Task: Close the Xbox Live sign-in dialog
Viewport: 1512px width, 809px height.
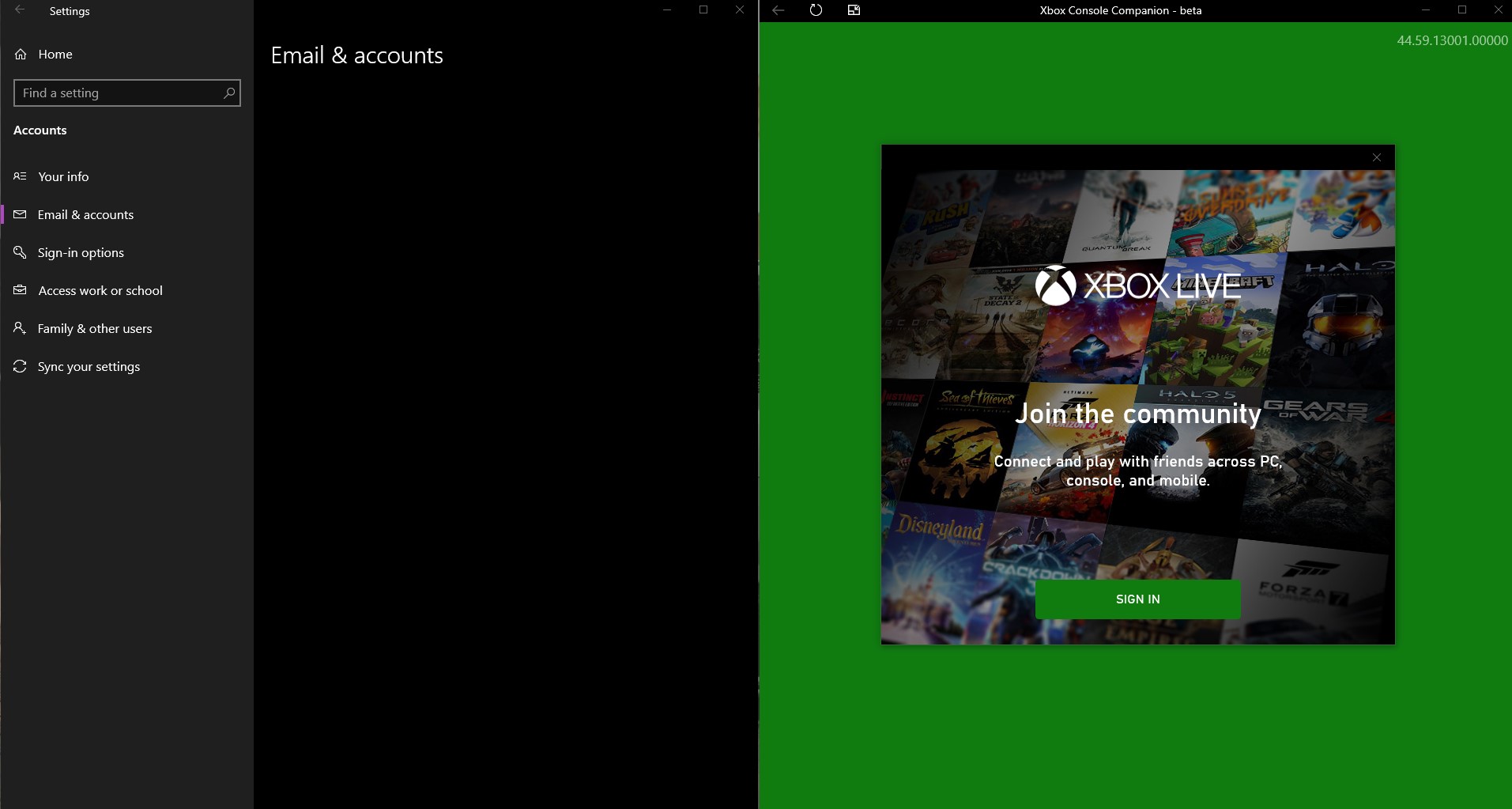Action: tap(1377, 157)
